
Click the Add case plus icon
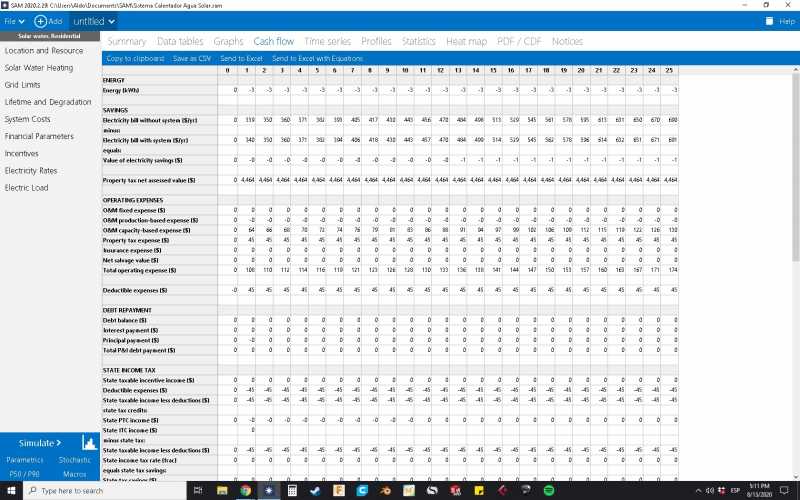point(41,21)
